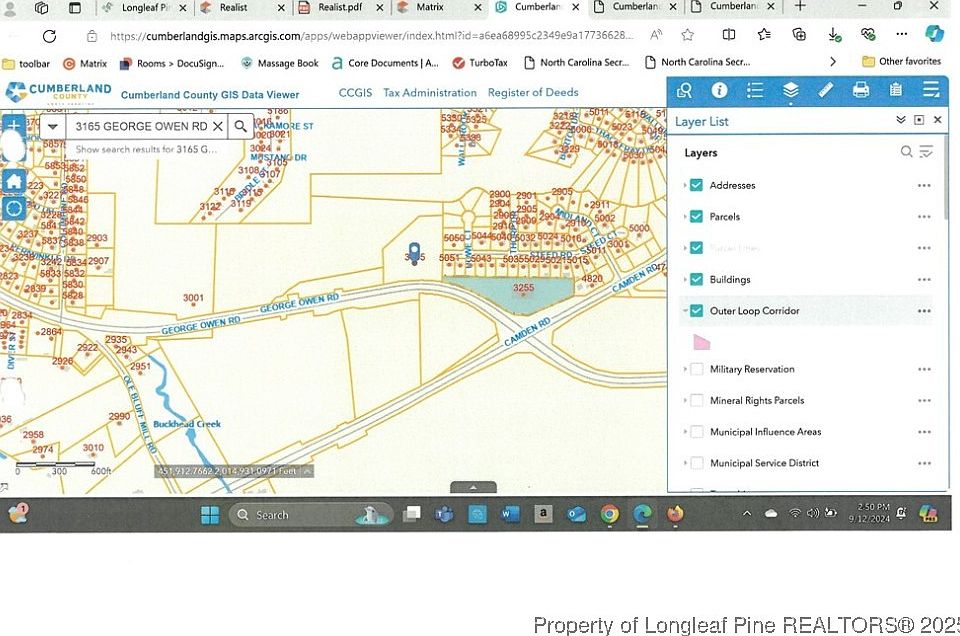Click the map home extent button
Viewport: 960px width, 636px height.
14,180
